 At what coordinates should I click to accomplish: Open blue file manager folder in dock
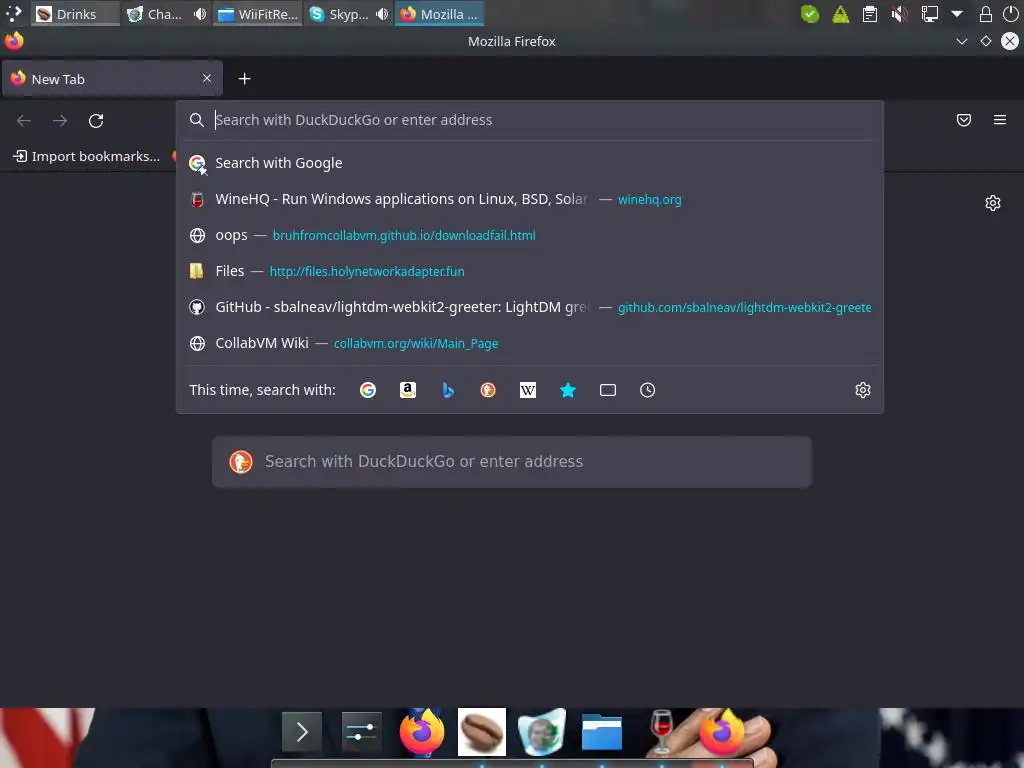point(601,732)
